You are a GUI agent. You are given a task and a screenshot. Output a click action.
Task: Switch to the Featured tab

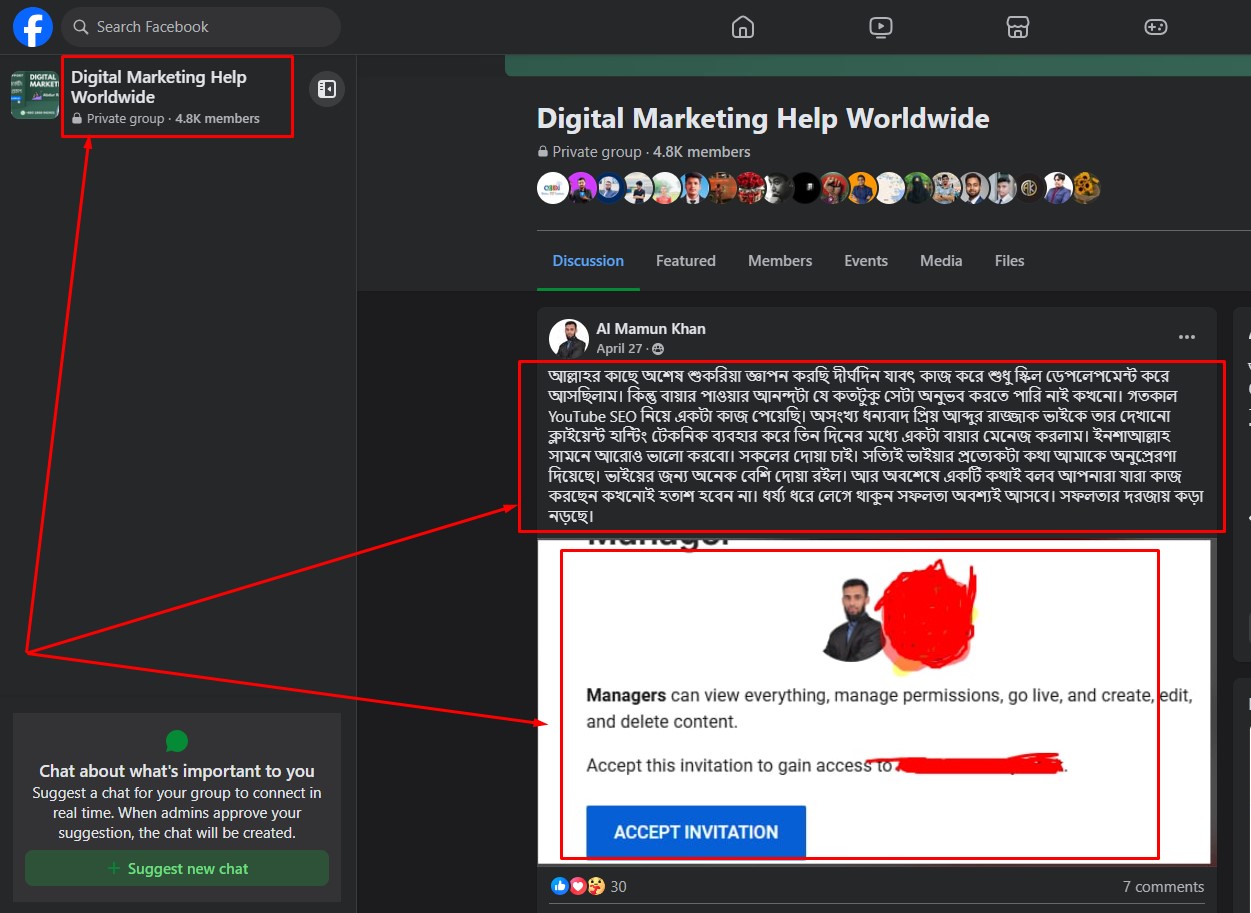[x=686, y=261]
